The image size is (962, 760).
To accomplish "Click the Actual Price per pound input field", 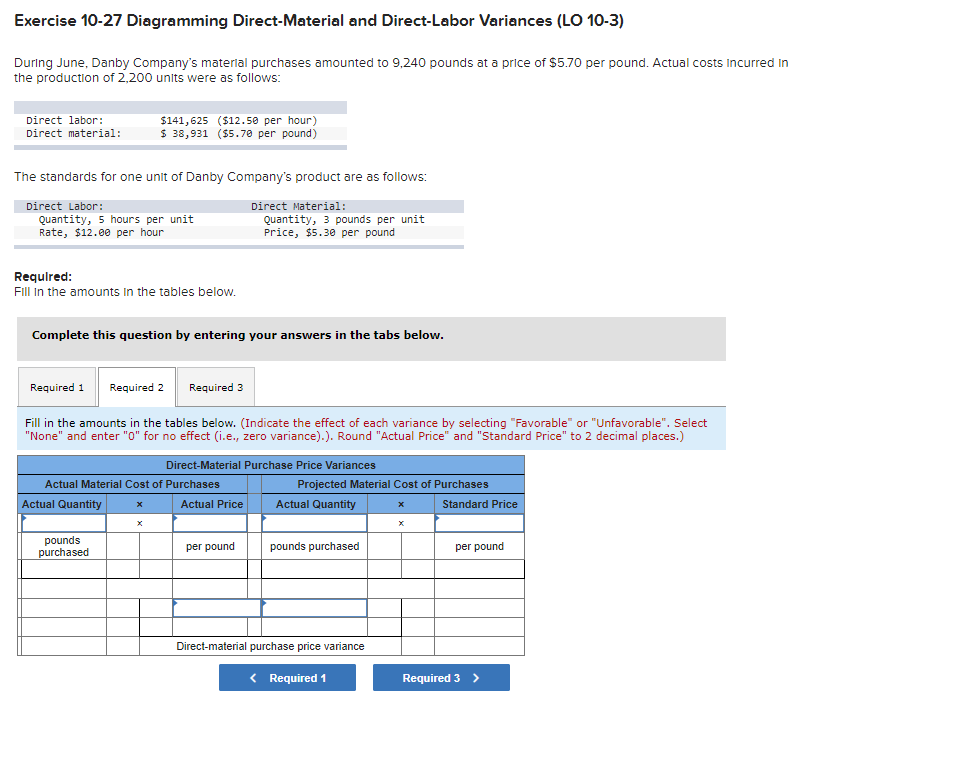I will (211, 523).
